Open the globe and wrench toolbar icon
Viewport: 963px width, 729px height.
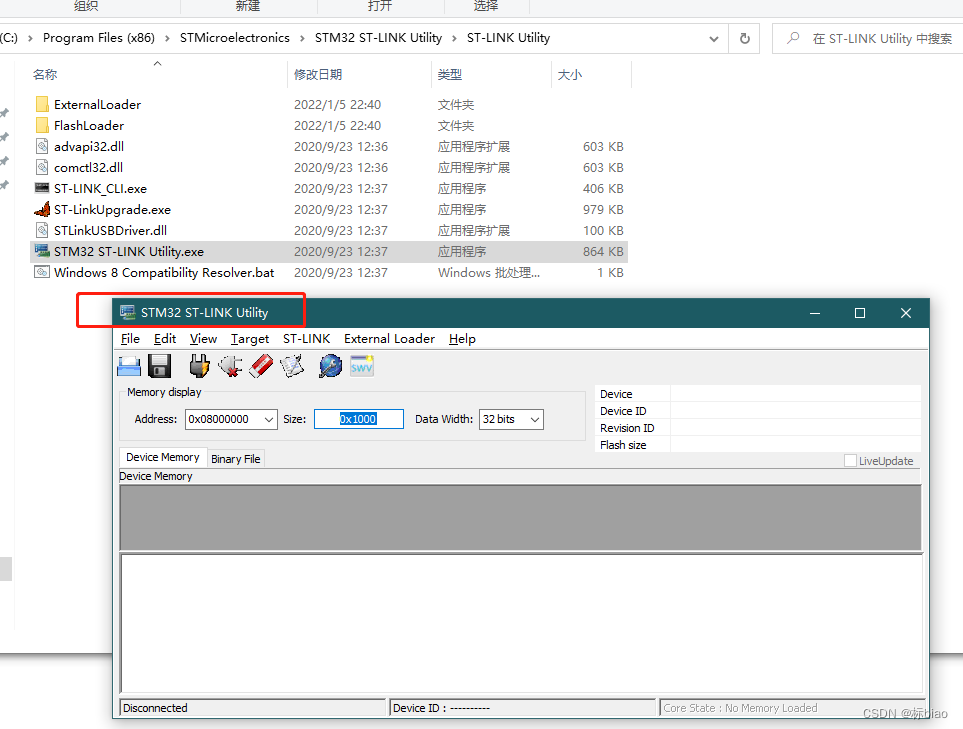[x=330, y=367]
